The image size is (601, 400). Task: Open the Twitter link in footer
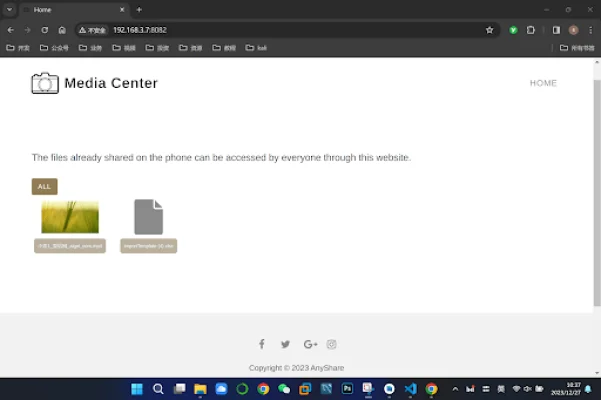pyautogui.click(x=285, y=344)
